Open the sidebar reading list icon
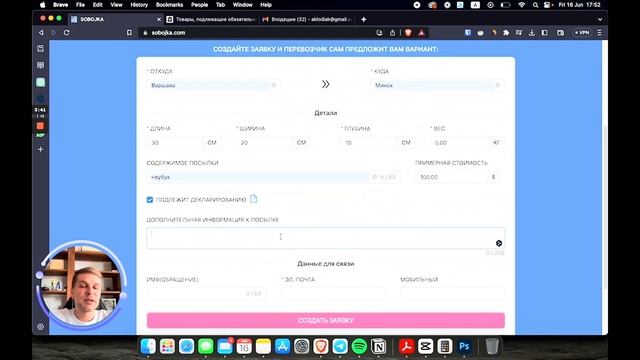Viewport: 640px width, 360px height. pos(40,49)
